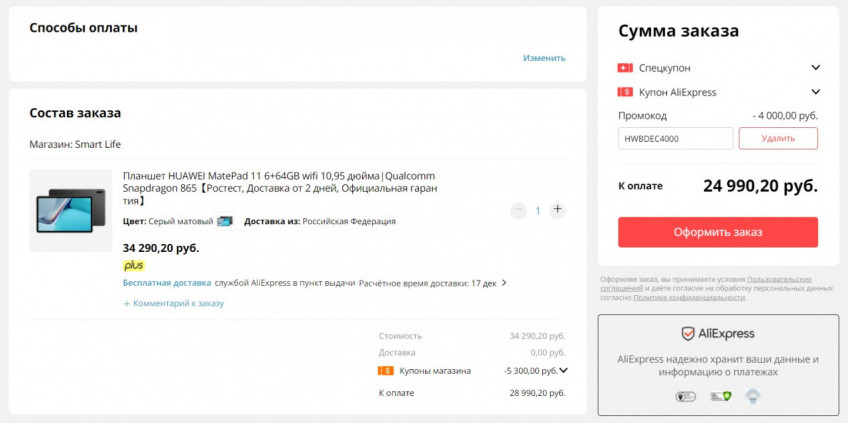Click the grey matte color variant icon
The width and height of the screenshot is (848, 423).
coord(225,221)
